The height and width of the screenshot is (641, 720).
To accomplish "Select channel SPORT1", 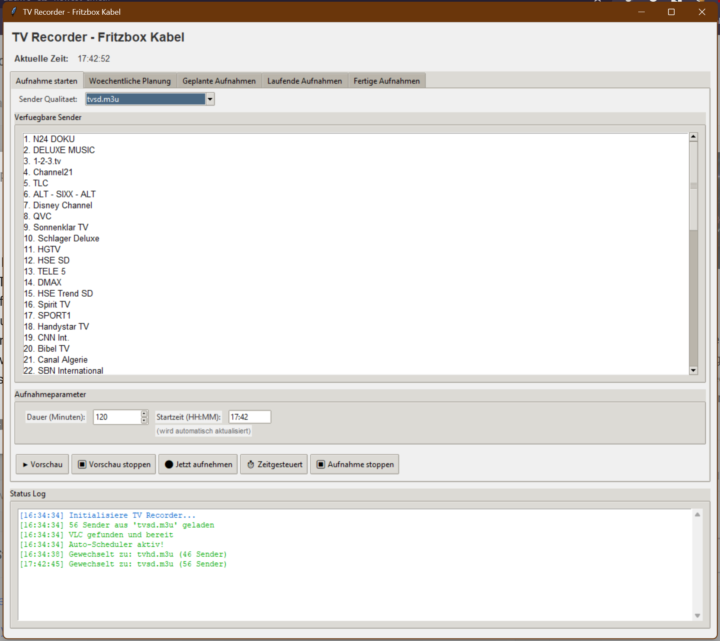I will (x=47, y=315).
